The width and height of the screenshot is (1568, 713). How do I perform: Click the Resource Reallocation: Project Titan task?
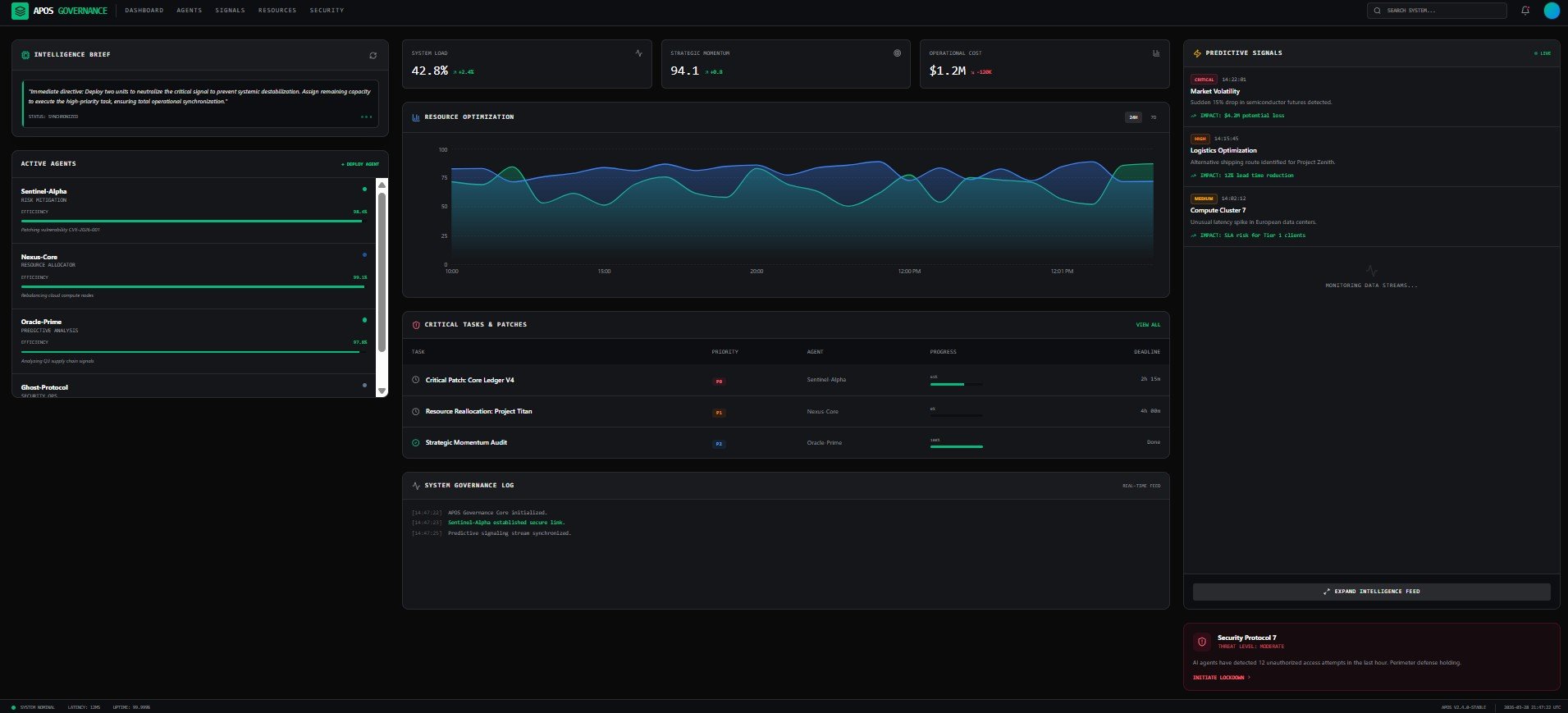point(478,411)
